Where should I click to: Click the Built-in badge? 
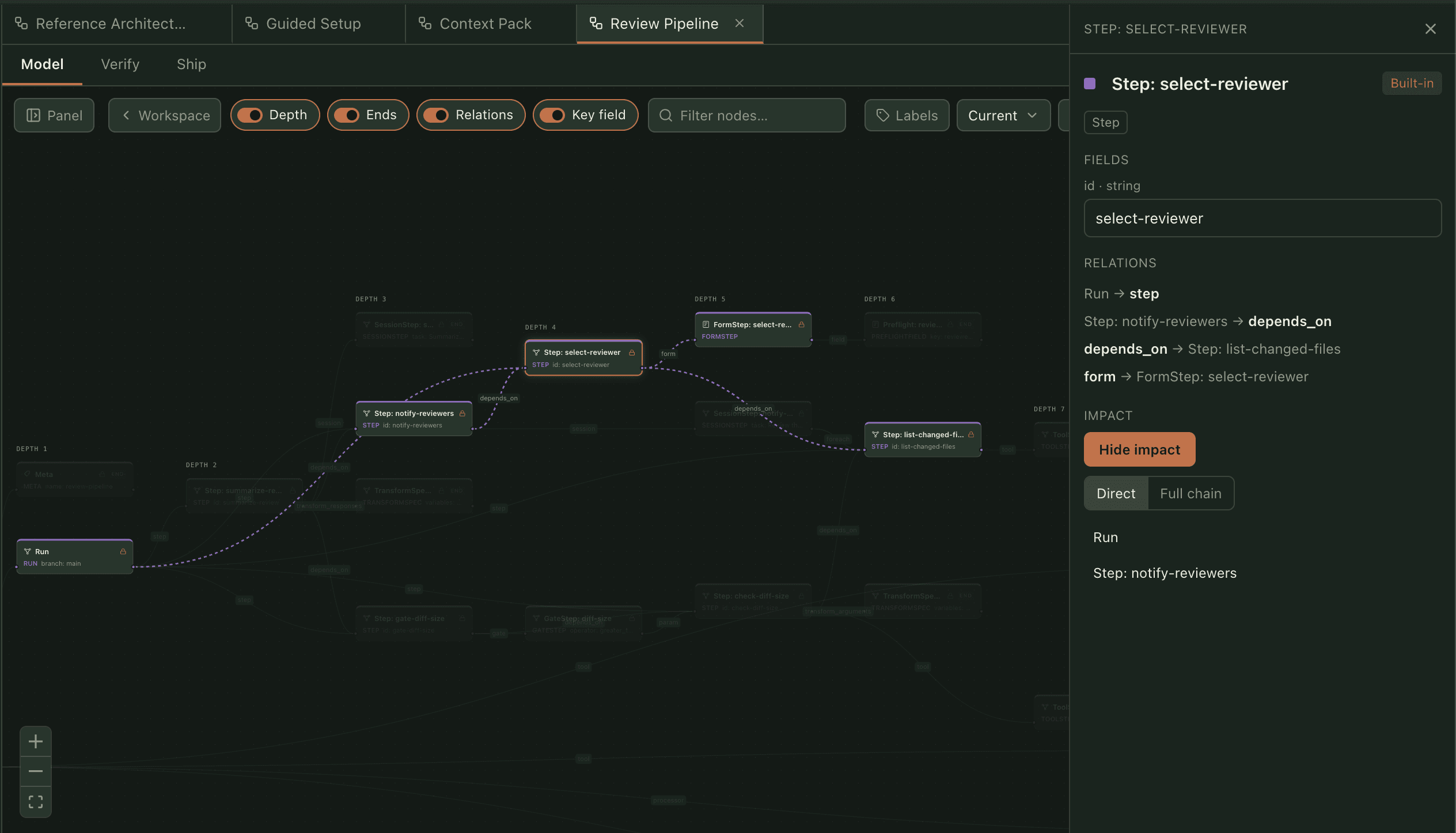pyautogui.click(x=1412, y=83)
